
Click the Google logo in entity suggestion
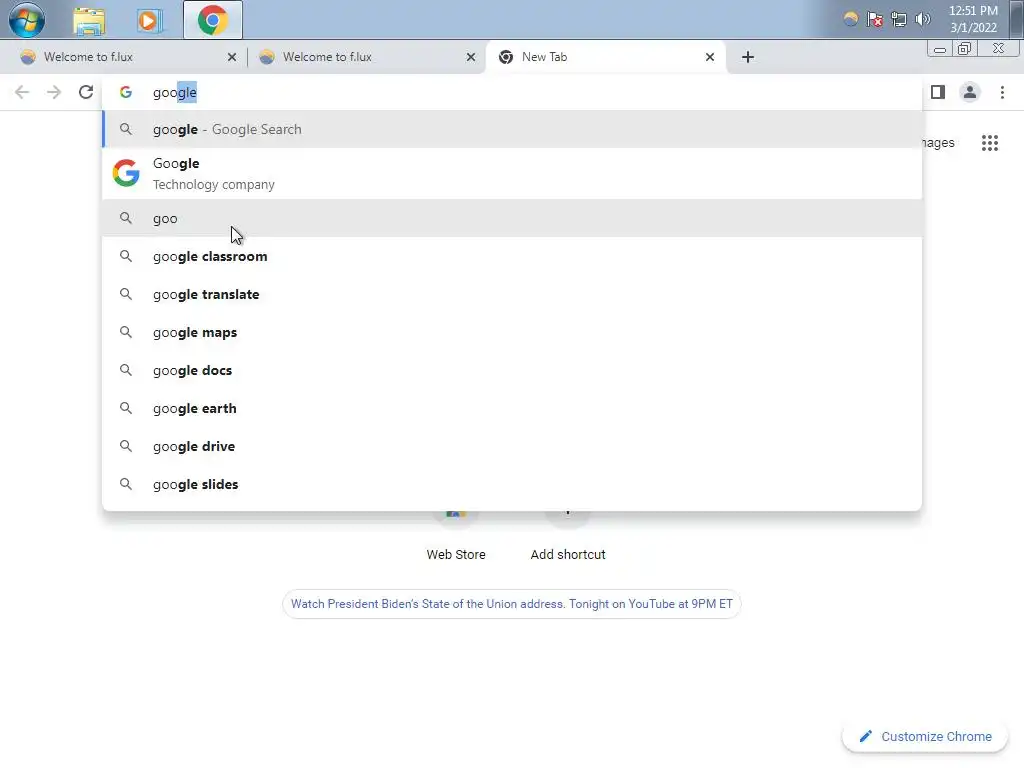(126, 173)
